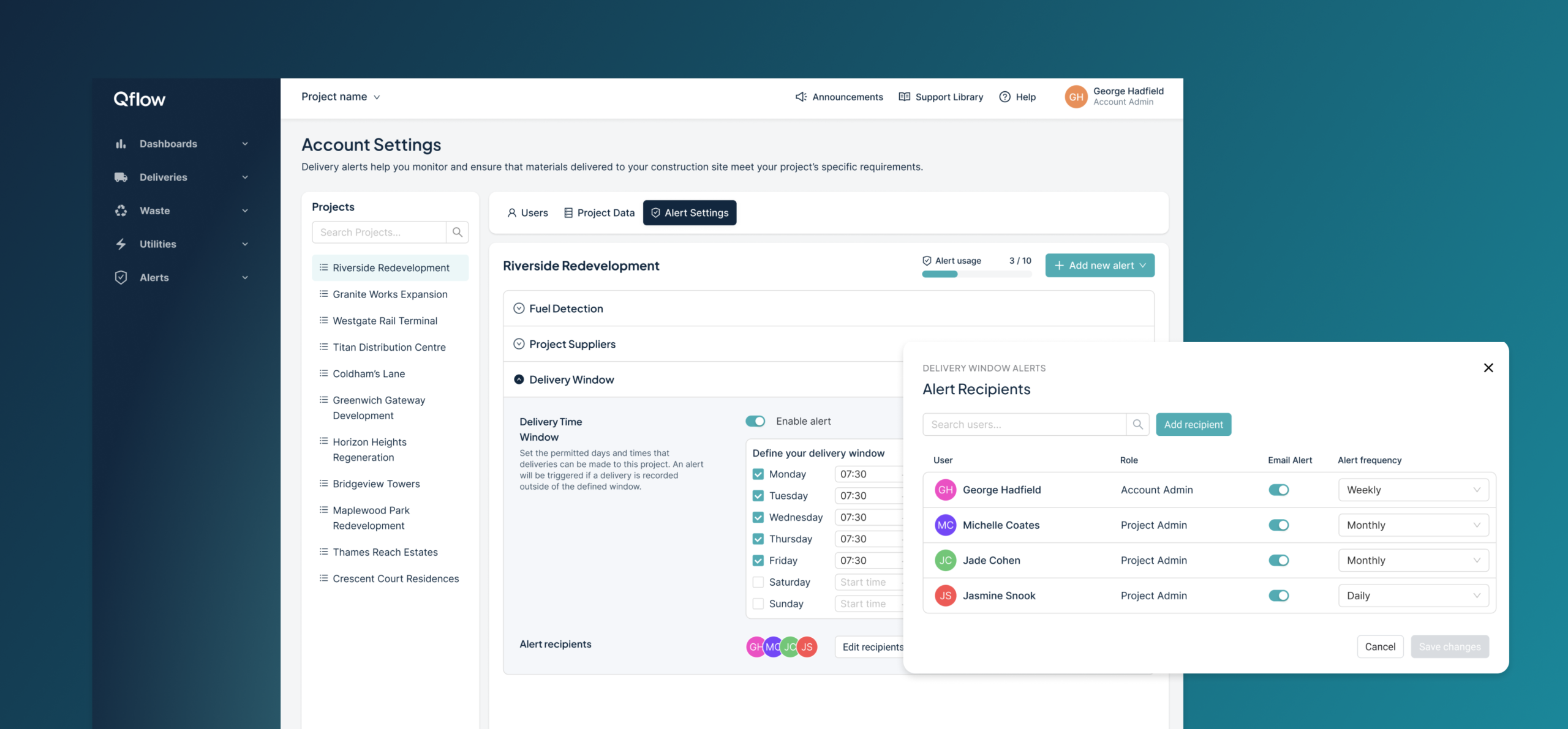Click the Announcements megaphone icon
Viewport: 1568px width, 729px height.
pos(801,97)
